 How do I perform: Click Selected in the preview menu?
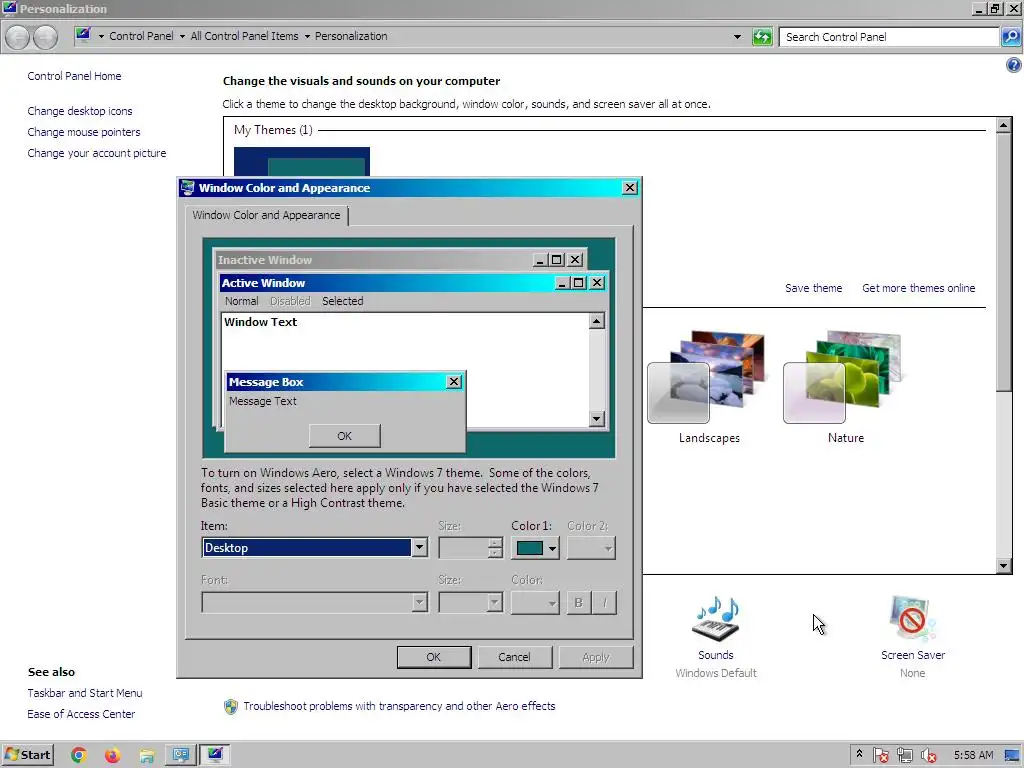(x=342, y=301)
